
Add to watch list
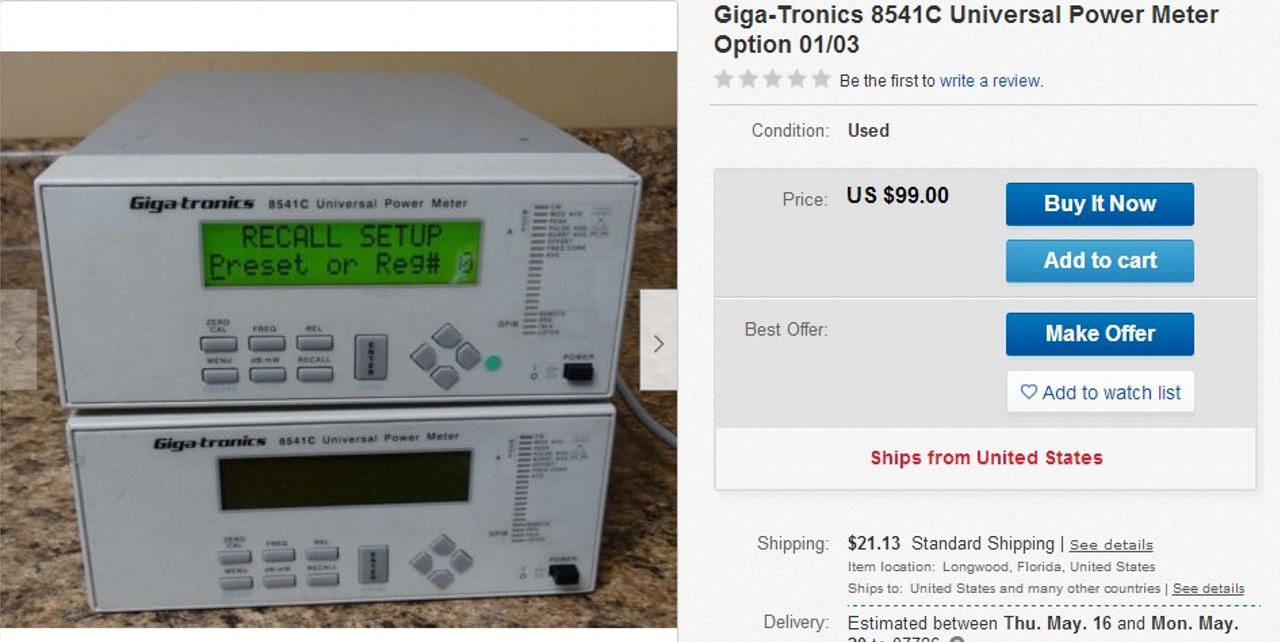(1100, 392)
